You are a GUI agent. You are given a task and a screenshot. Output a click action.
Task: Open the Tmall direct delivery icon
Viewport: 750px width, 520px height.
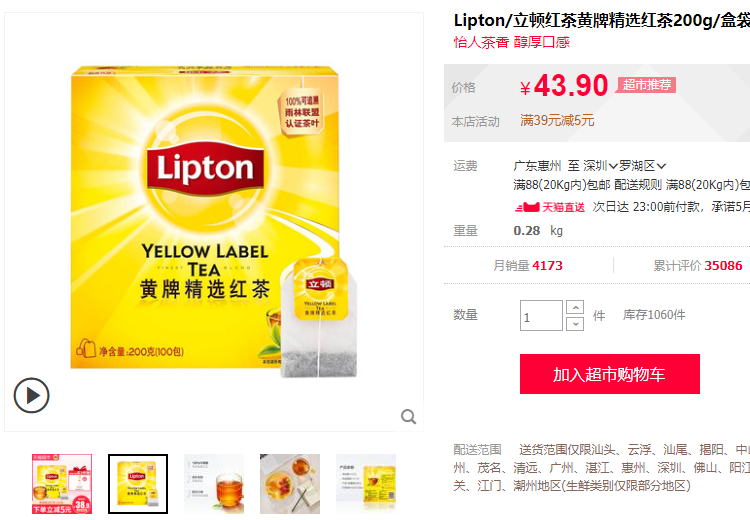(550, 207)
